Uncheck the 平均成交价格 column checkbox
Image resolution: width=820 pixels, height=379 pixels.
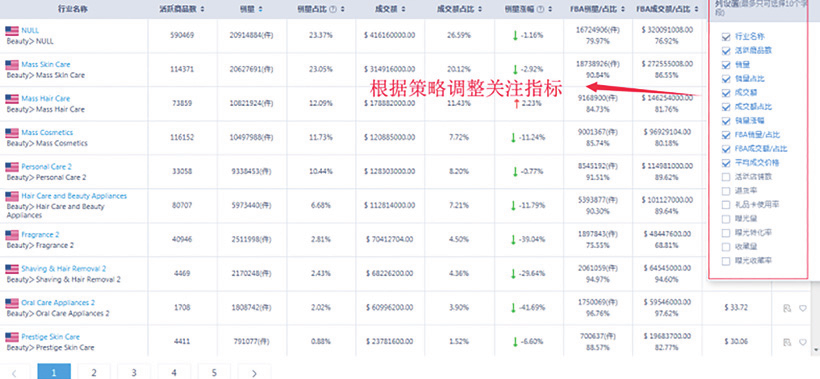pos(725,163)
